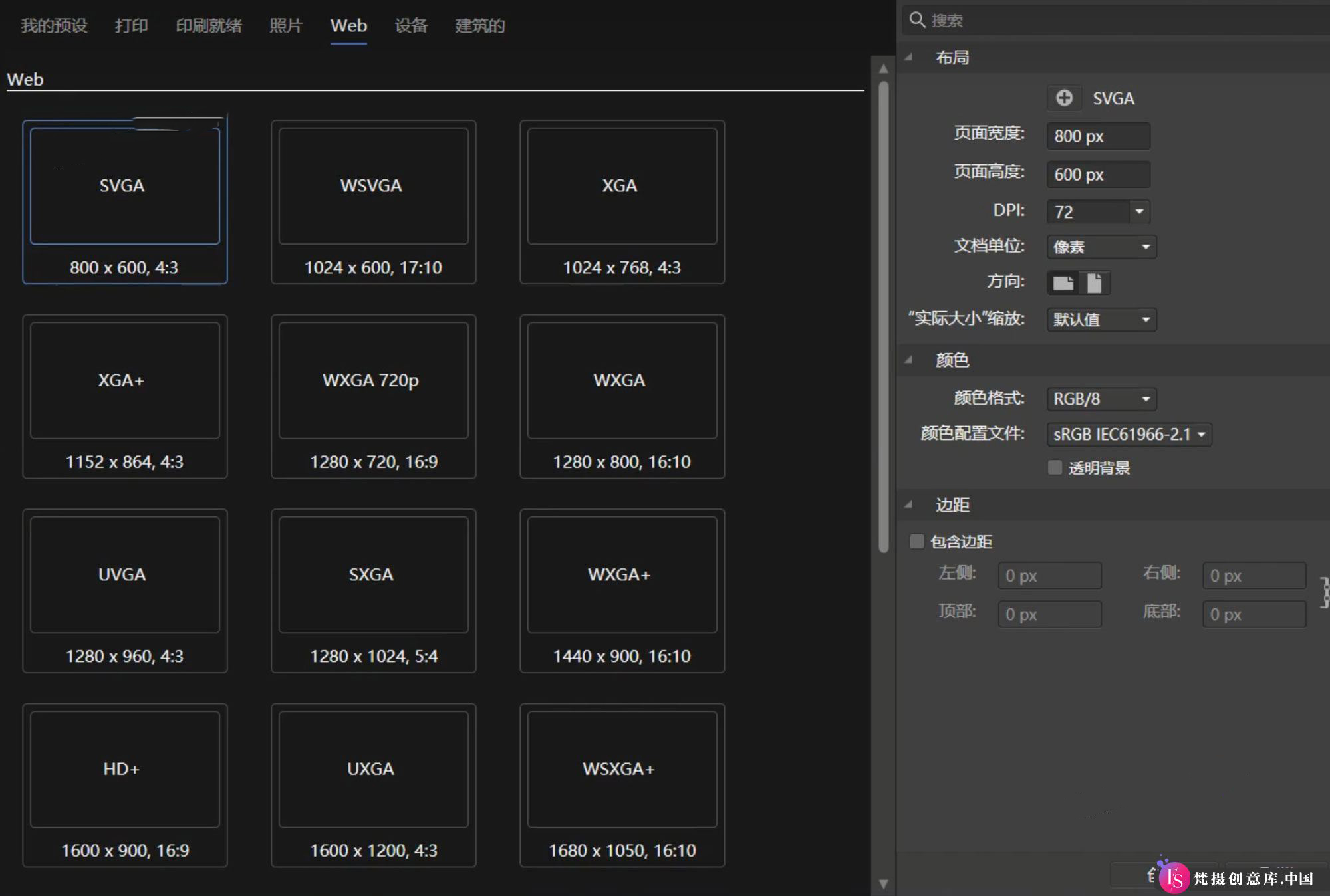Screen dimensions: 1330x896
Task: Click the 底部 margin field
Action: tap(1254, 614)
